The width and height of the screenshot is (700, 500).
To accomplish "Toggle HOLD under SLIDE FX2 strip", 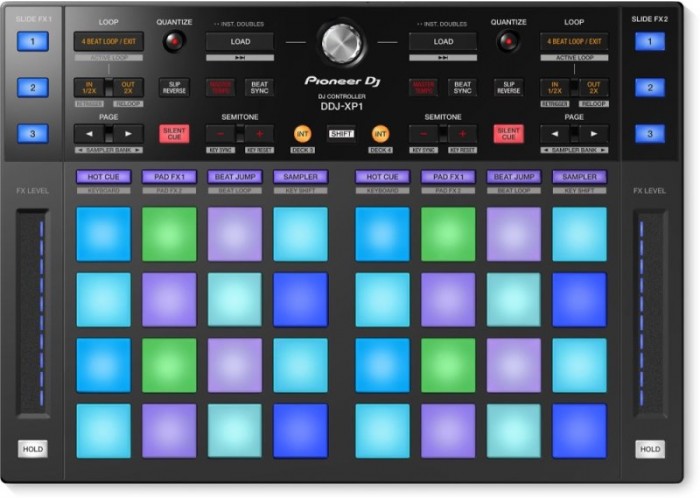I will click(650, 449).
